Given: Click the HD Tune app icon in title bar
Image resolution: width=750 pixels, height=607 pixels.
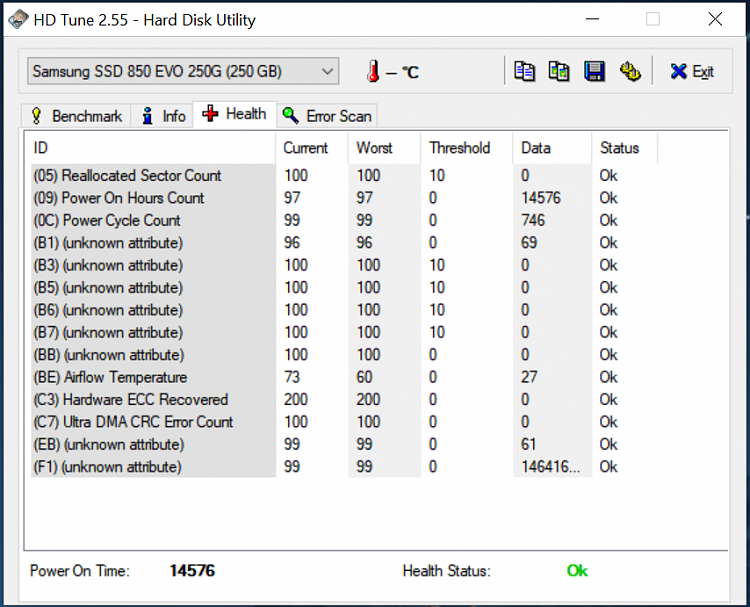Looking at the screenshot, I should coord(18,20).
